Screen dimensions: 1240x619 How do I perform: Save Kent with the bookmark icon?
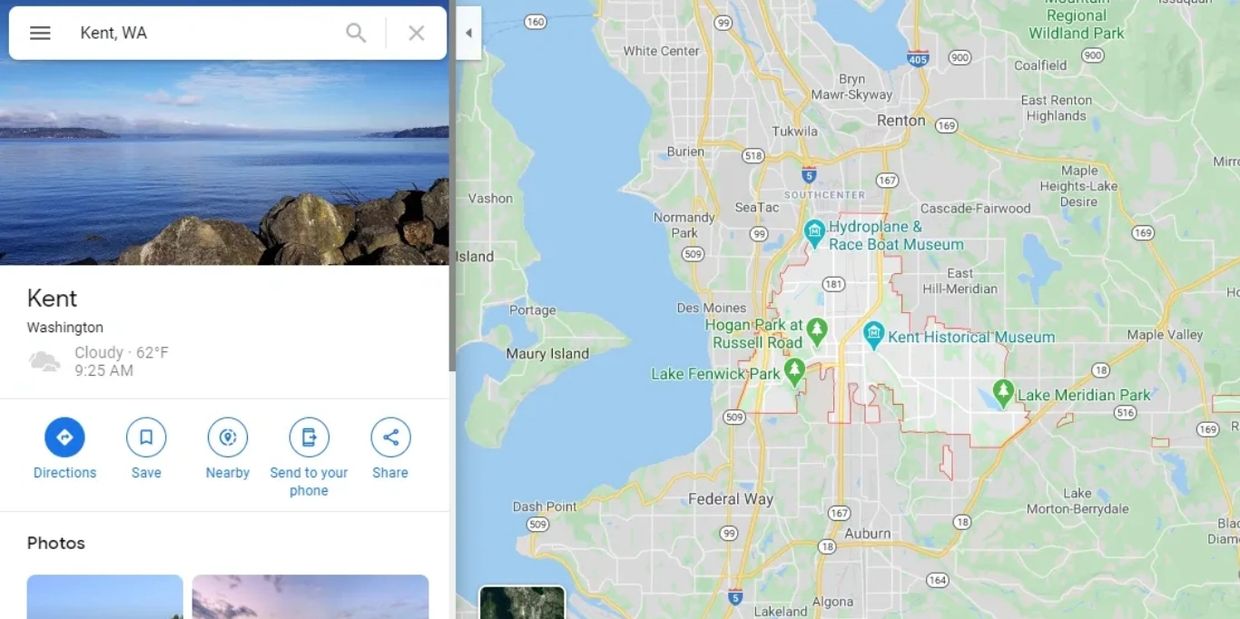click(146, 437)
